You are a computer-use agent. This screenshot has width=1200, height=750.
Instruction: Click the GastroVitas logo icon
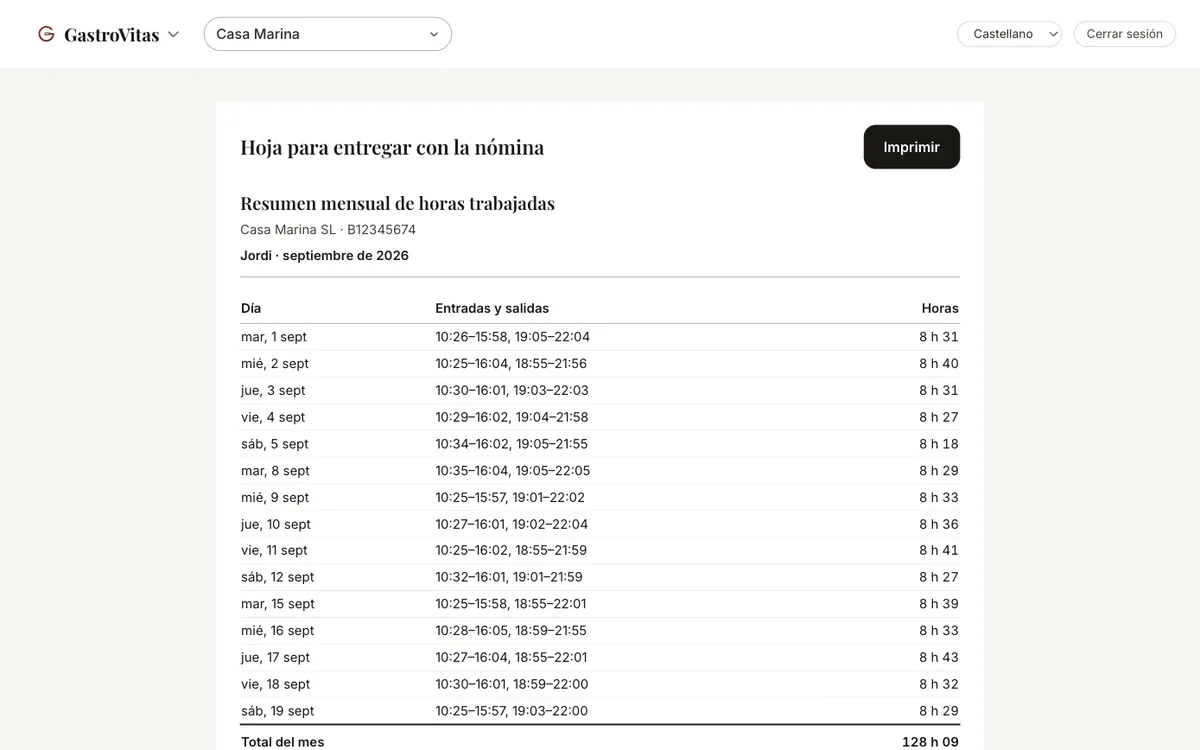pos(46,34)
